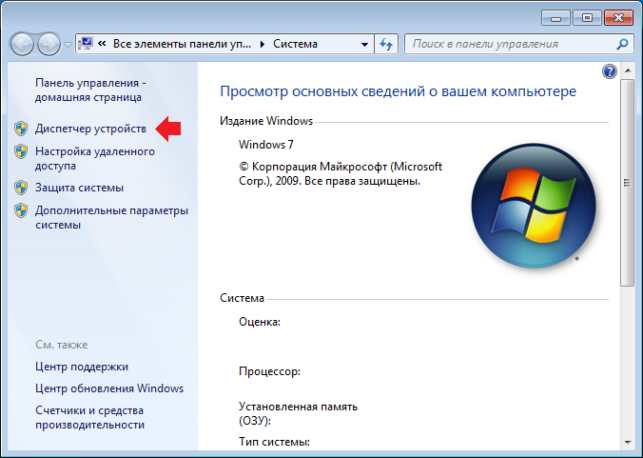The height and width of the screenshot is (458, 643).
Task: Minimize the Система window
Action: tap(556, 18)
